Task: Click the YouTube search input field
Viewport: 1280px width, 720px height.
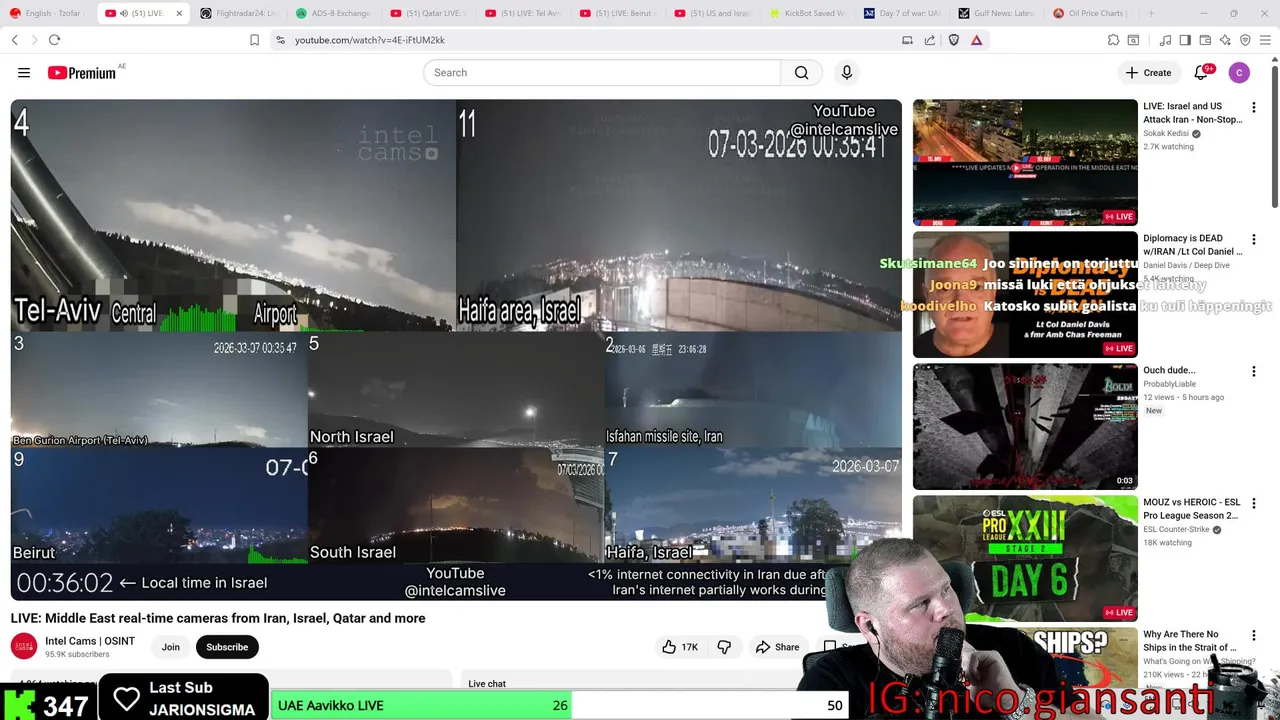Action: 602,73
